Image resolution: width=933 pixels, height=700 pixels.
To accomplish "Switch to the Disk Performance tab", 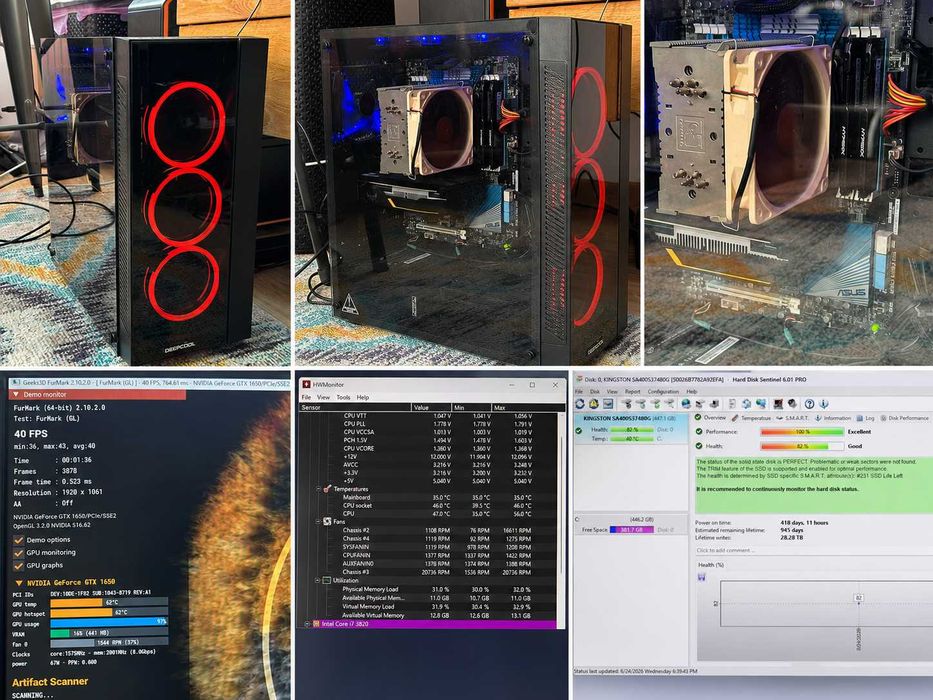I will tap(904, 418).
